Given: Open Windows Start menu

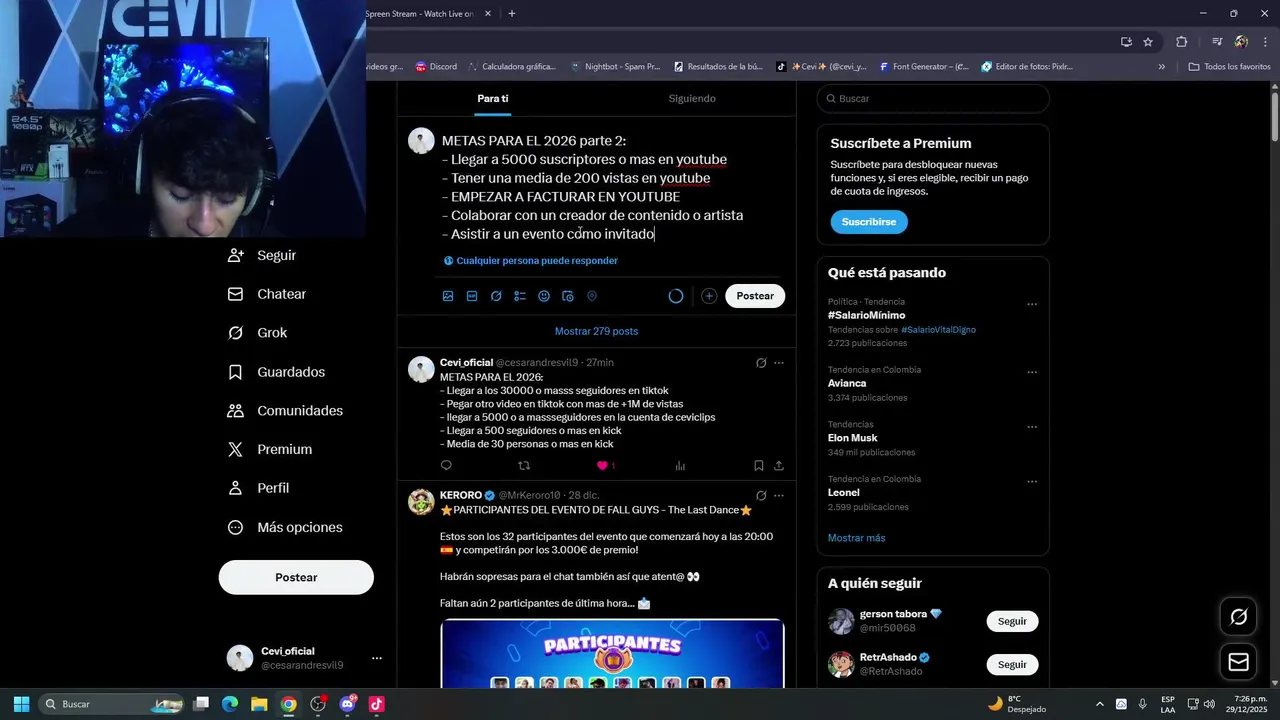Looking at the screenshot, I should pyautogui.click(x=21, y=704).
